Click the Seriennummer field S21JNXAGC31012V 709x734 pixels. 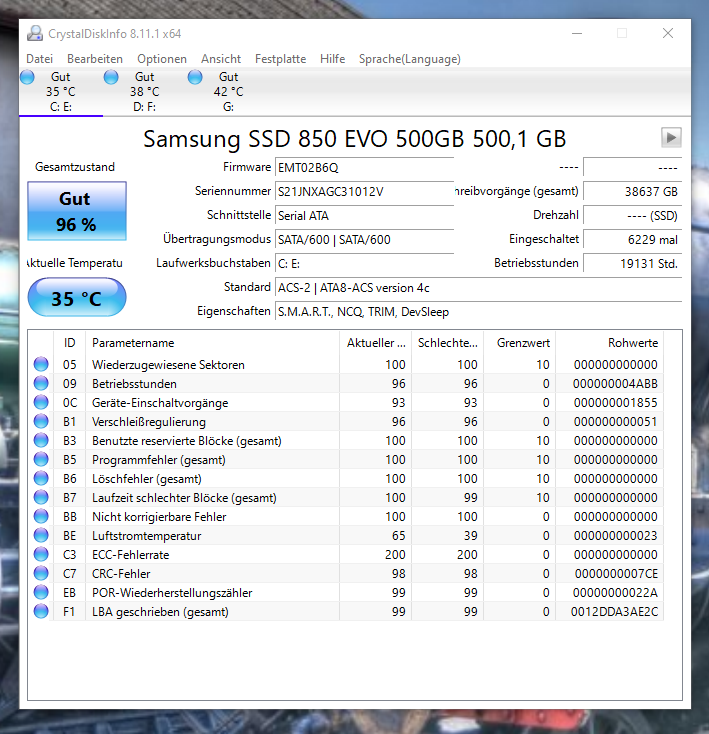[365, 191]
